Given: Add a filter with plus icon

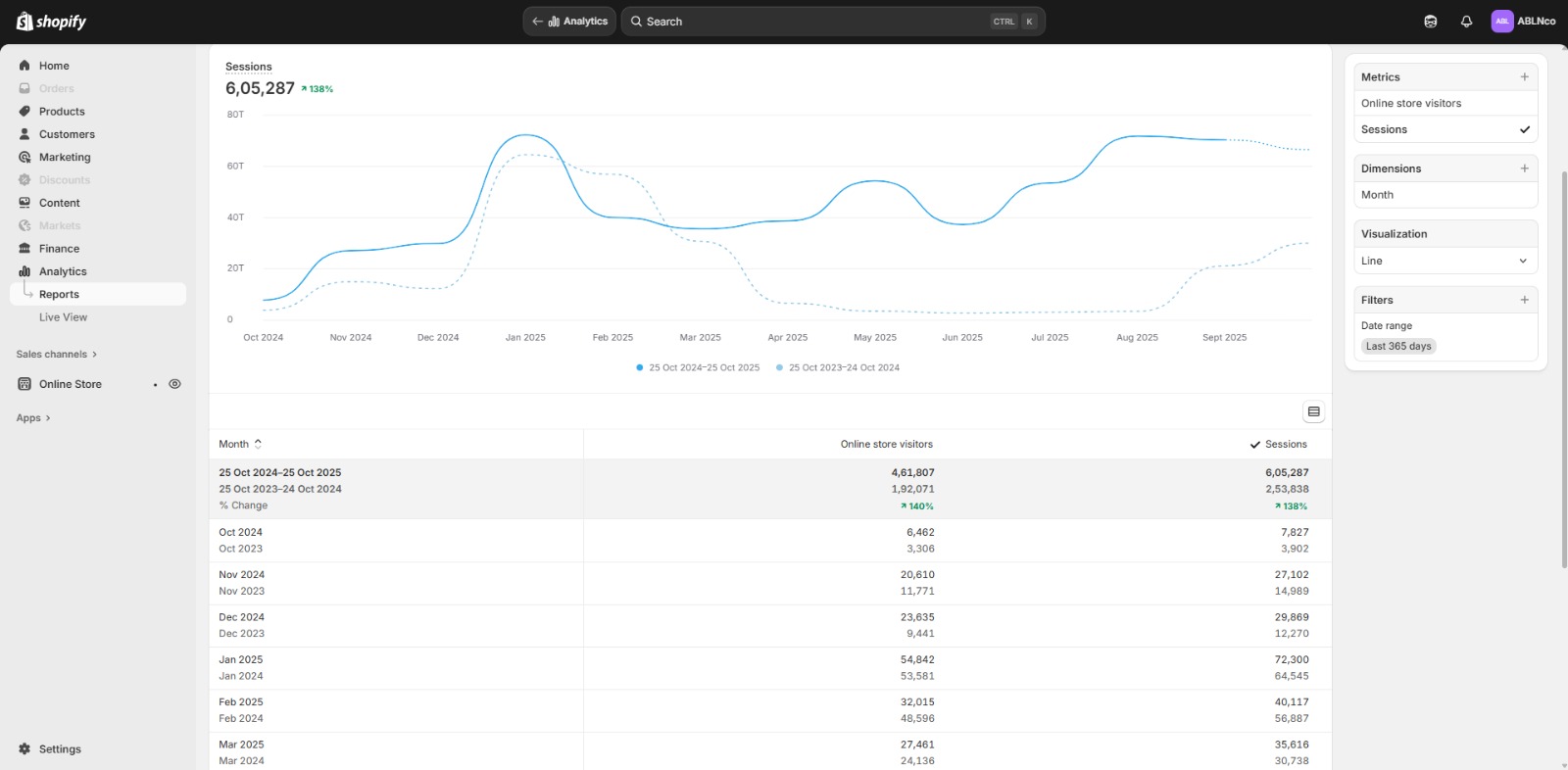Looking at the screenshot, I should (x=1524, y=300).
